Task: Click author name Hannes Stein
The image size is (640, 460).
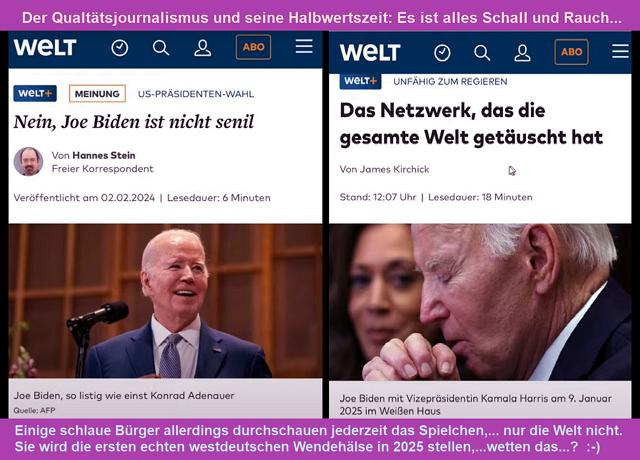Action: 104,156
